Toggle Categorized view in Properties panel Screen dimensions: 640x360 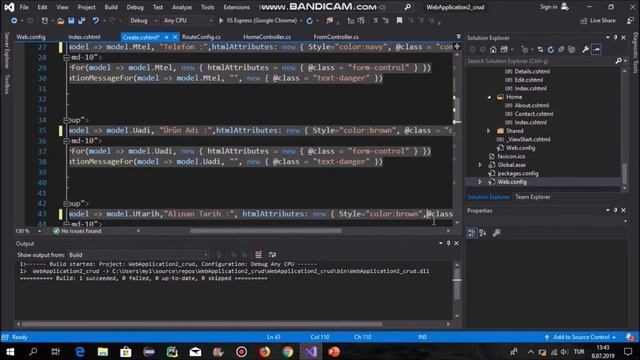(x=471, y=233)
